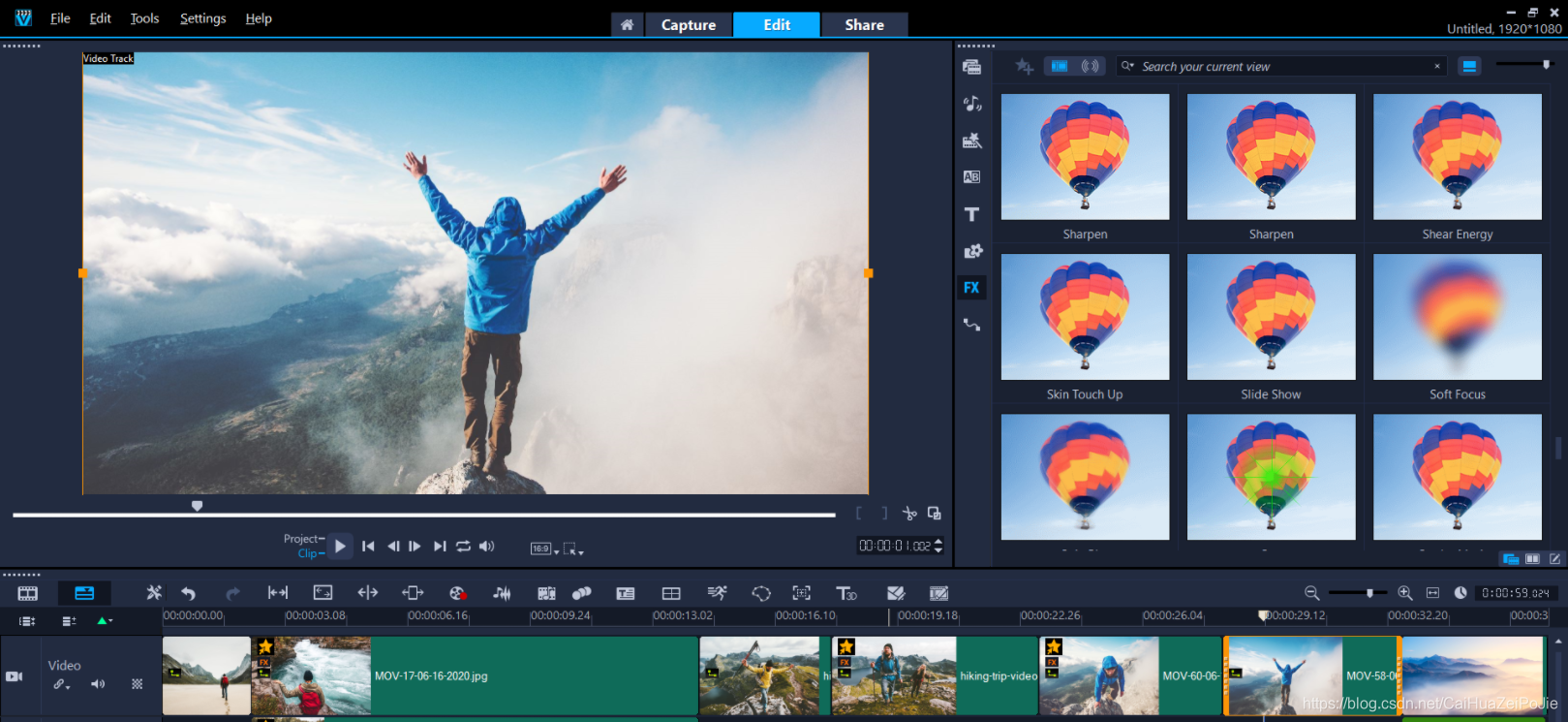Image resolution: width=1568 pixels, height=722 pixels.
Task: Show audio filters only
Action: click(1091, 66)
